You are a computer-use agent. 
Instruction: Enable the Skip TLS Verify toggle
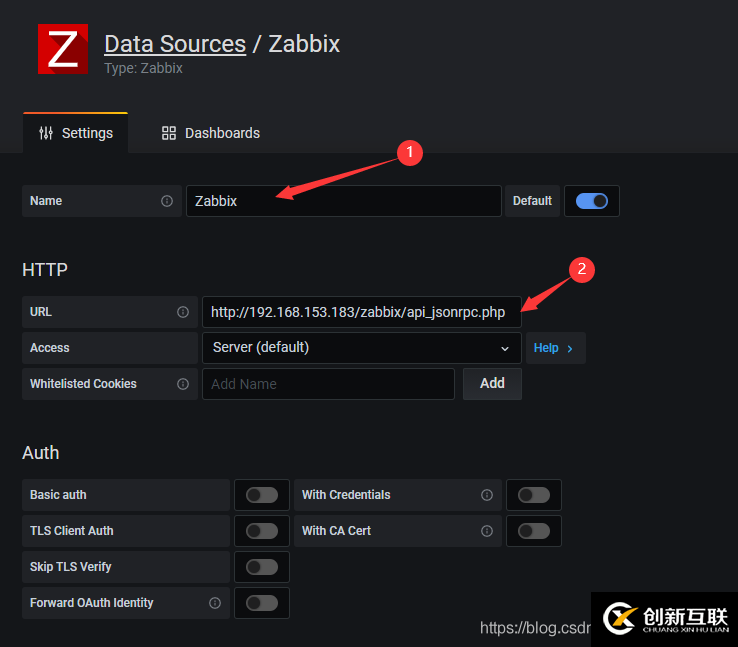pyautogui.click(x=262, y=567)
